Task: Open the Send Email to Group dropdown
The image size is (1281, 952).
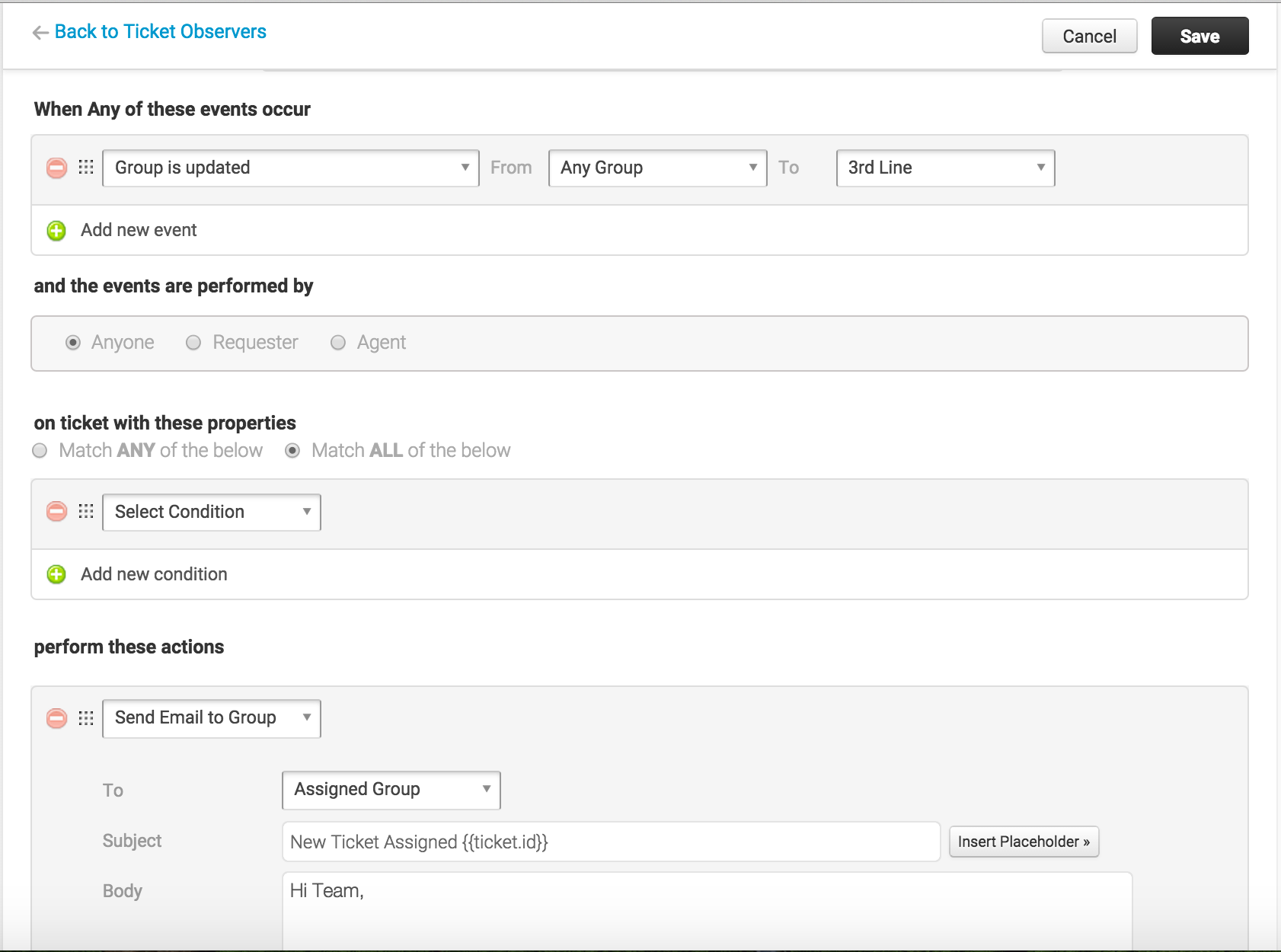Action: point(212,719)
